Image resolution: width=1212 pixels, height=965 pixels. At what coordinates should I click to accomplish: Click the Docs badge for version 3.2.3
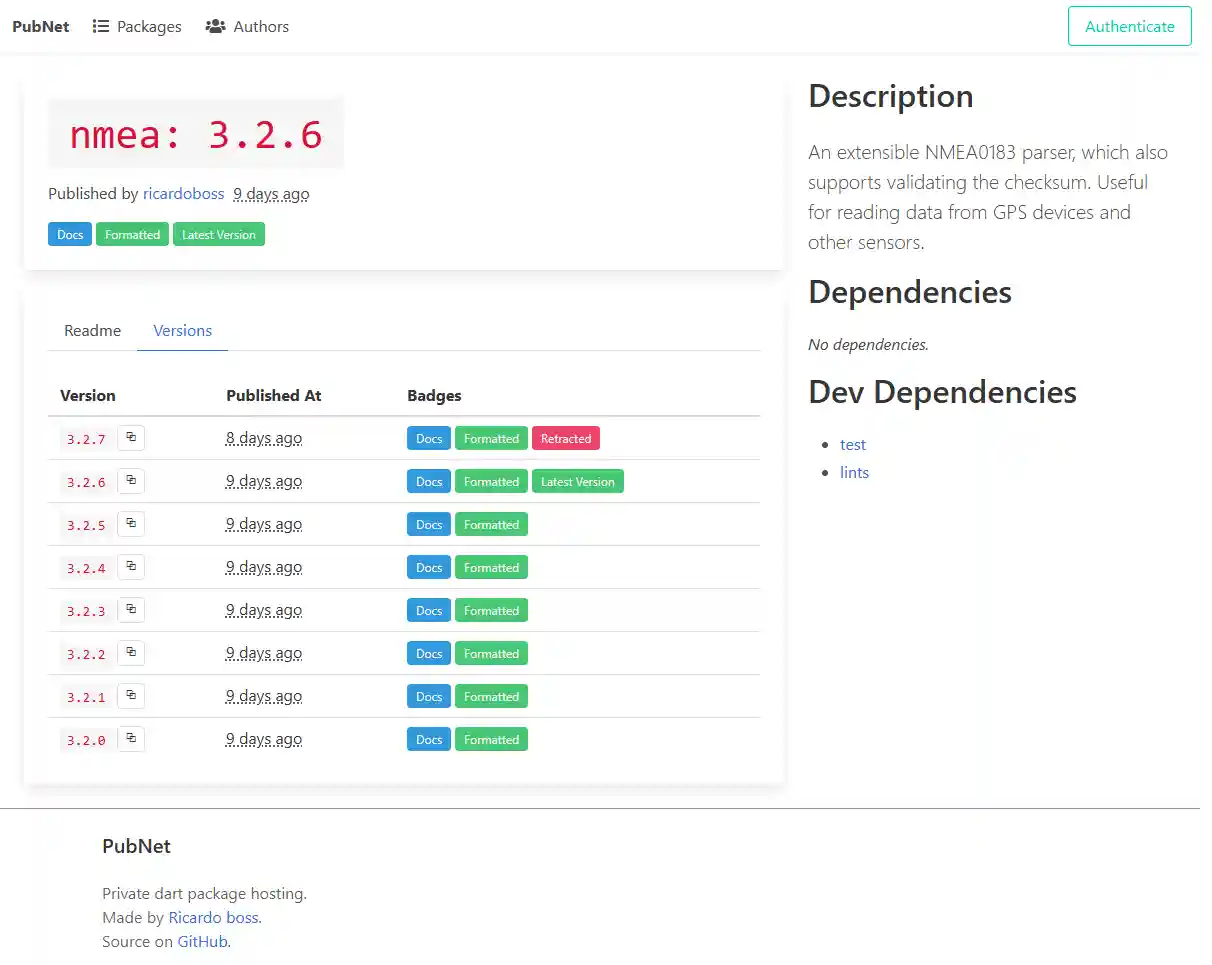(428, 610)
